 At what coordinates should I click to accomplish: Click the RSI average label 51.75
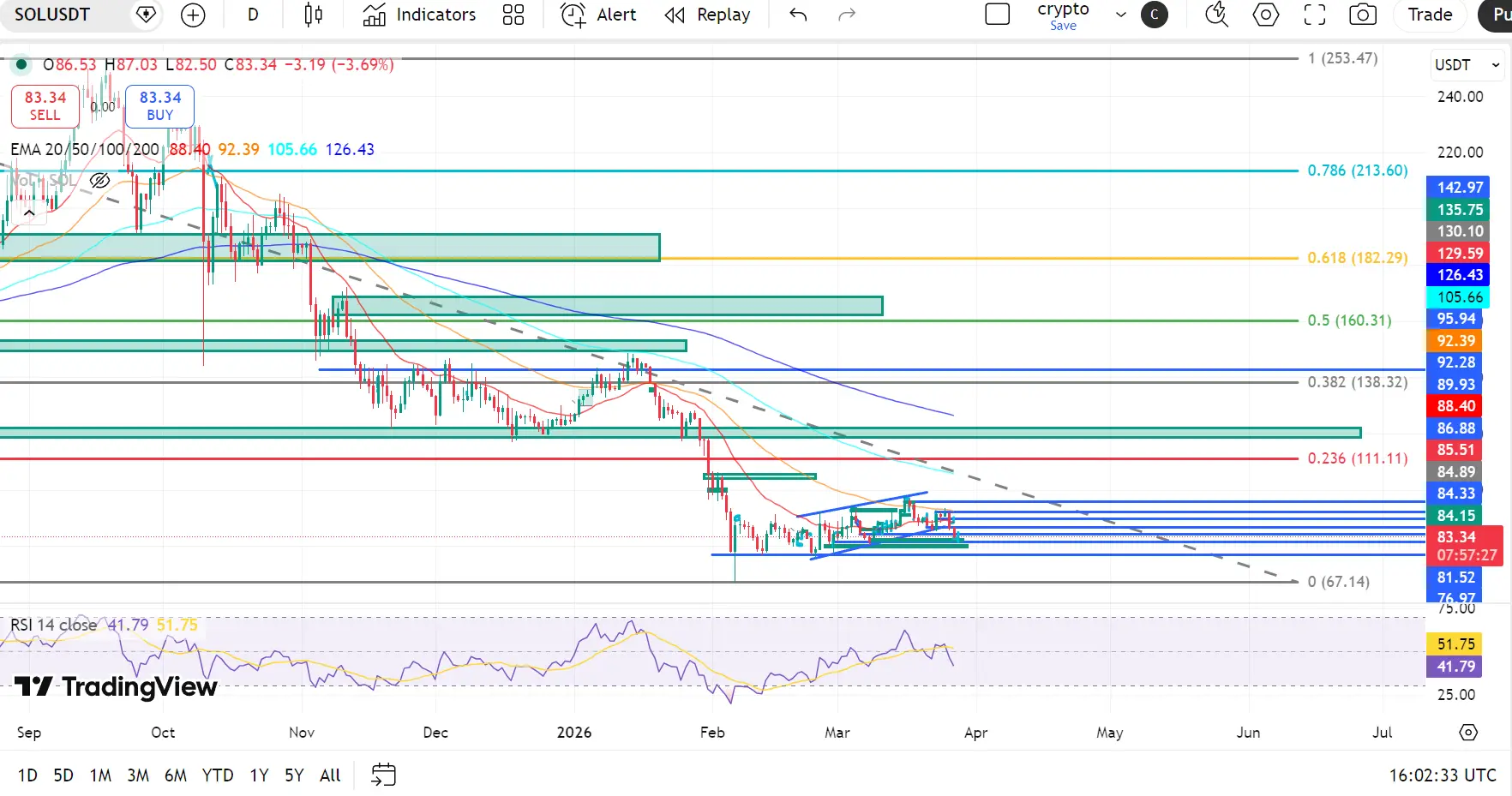[x=1455, y=644]
